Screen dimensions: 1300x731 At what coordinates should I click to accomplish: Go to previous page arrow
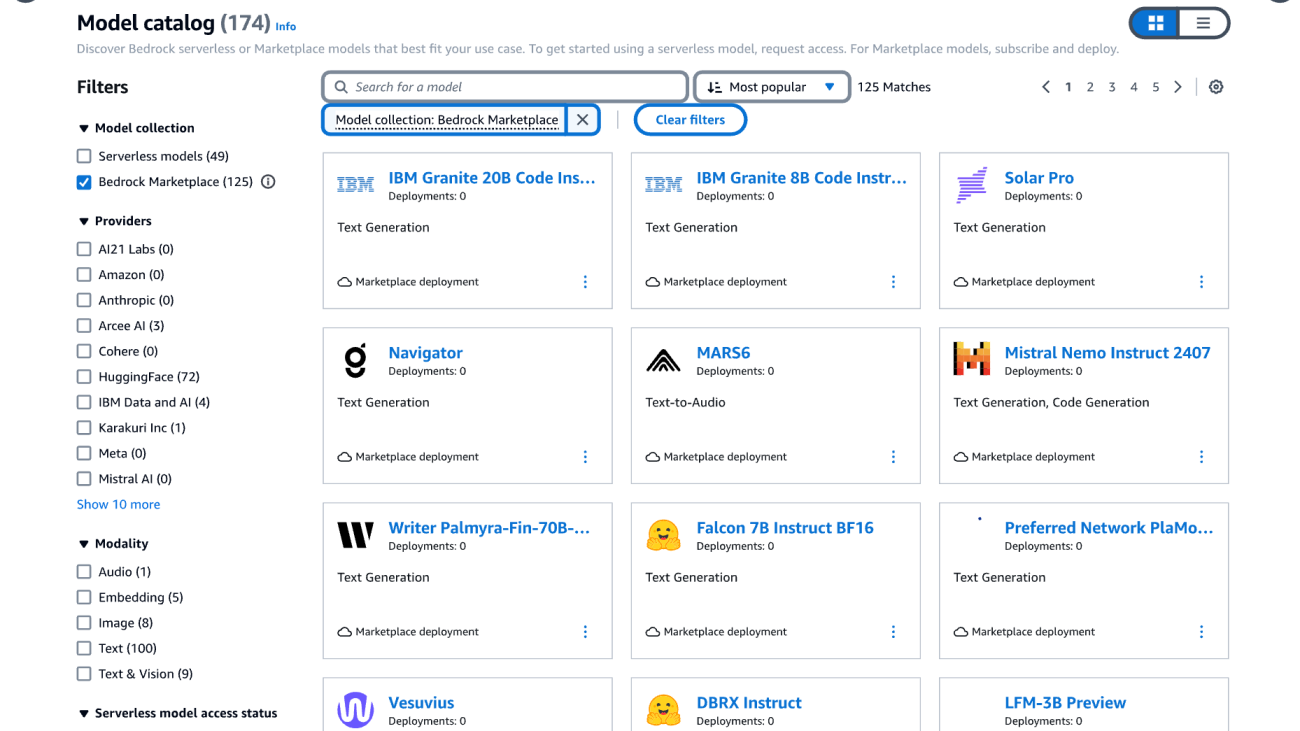pos(1046,87)
